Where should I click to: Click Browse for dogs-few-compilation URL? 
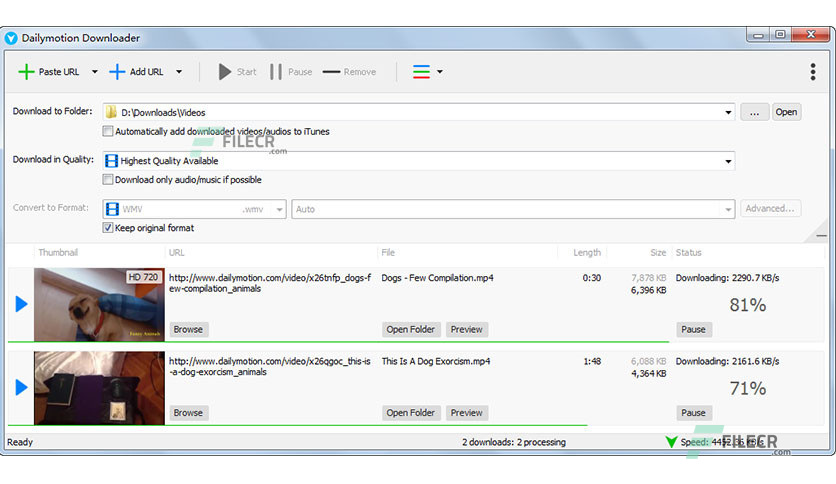pyautogui.click(x=188, y=329)
